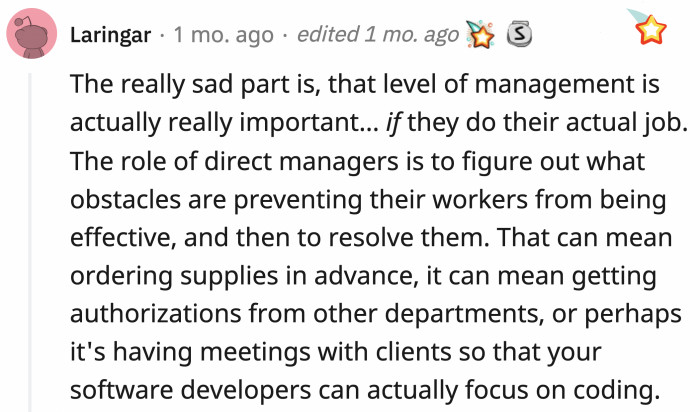Open the Laringar username profile link

(111, 35)
